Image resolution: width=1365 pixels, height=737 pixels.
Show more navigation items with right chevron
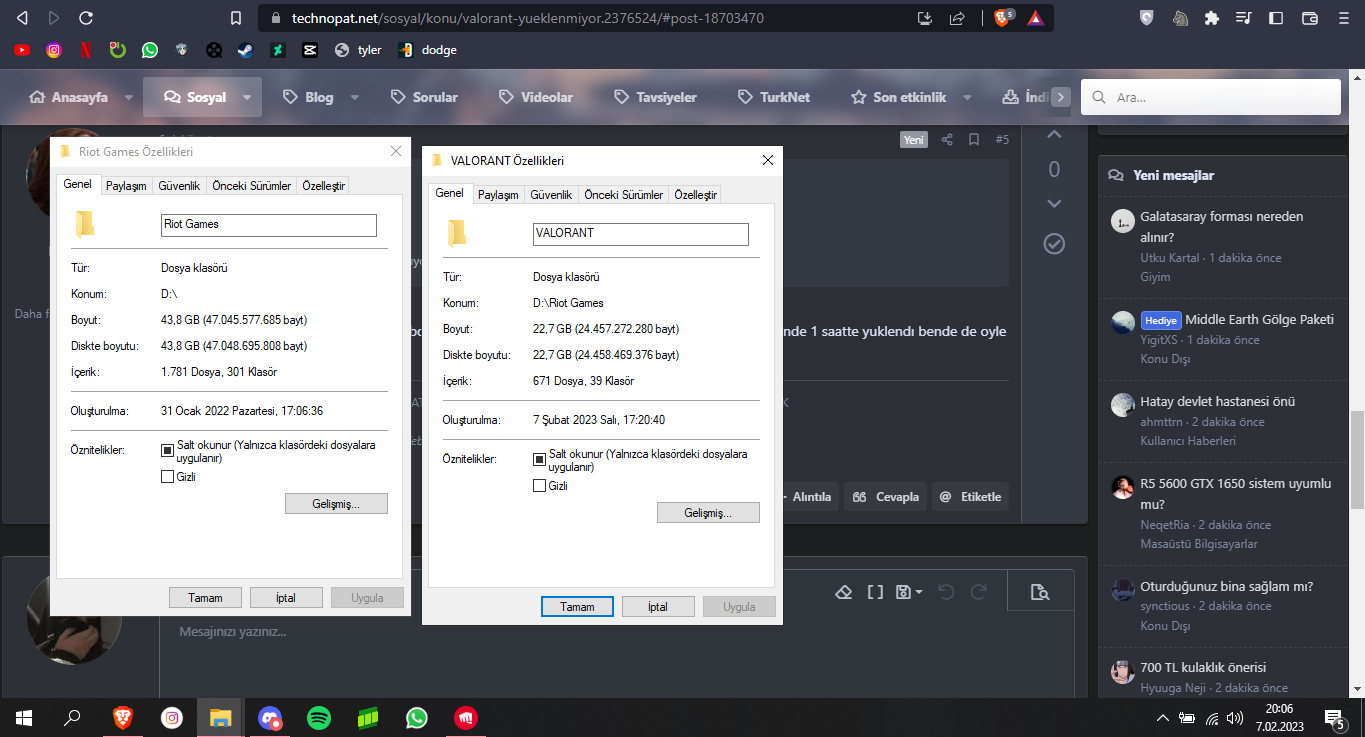pyautogui.click(x=1061, y=97)
